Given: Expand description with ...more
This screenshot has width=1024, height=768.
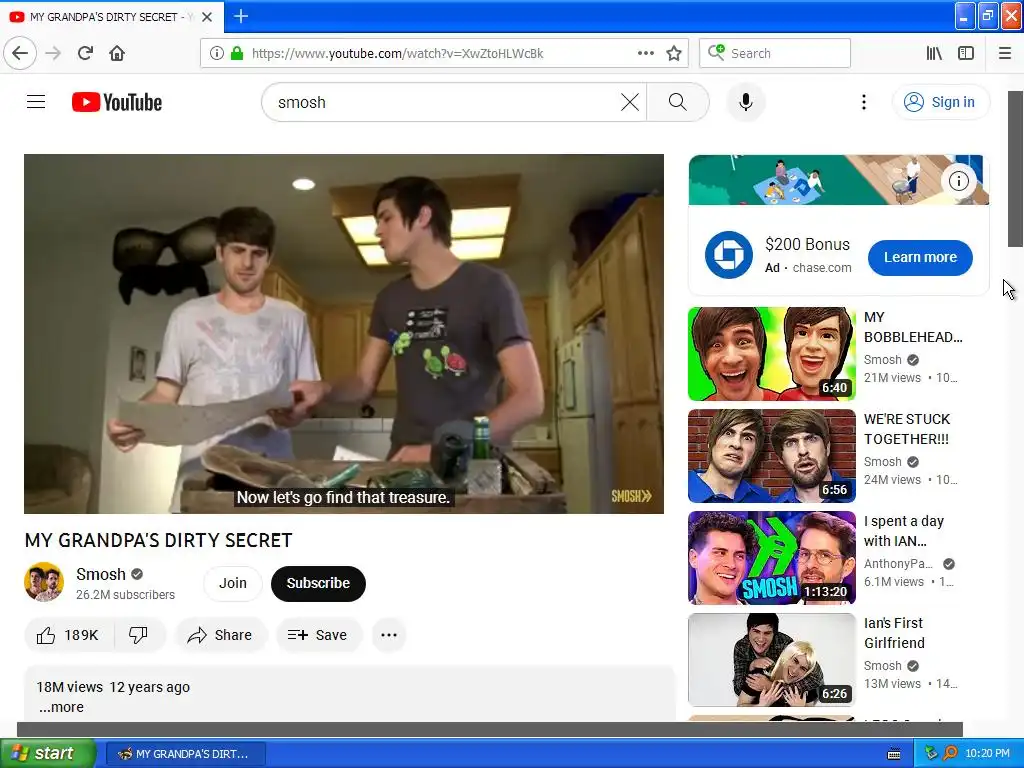Looking at the screenshot, I should click(x=61, y=707).
